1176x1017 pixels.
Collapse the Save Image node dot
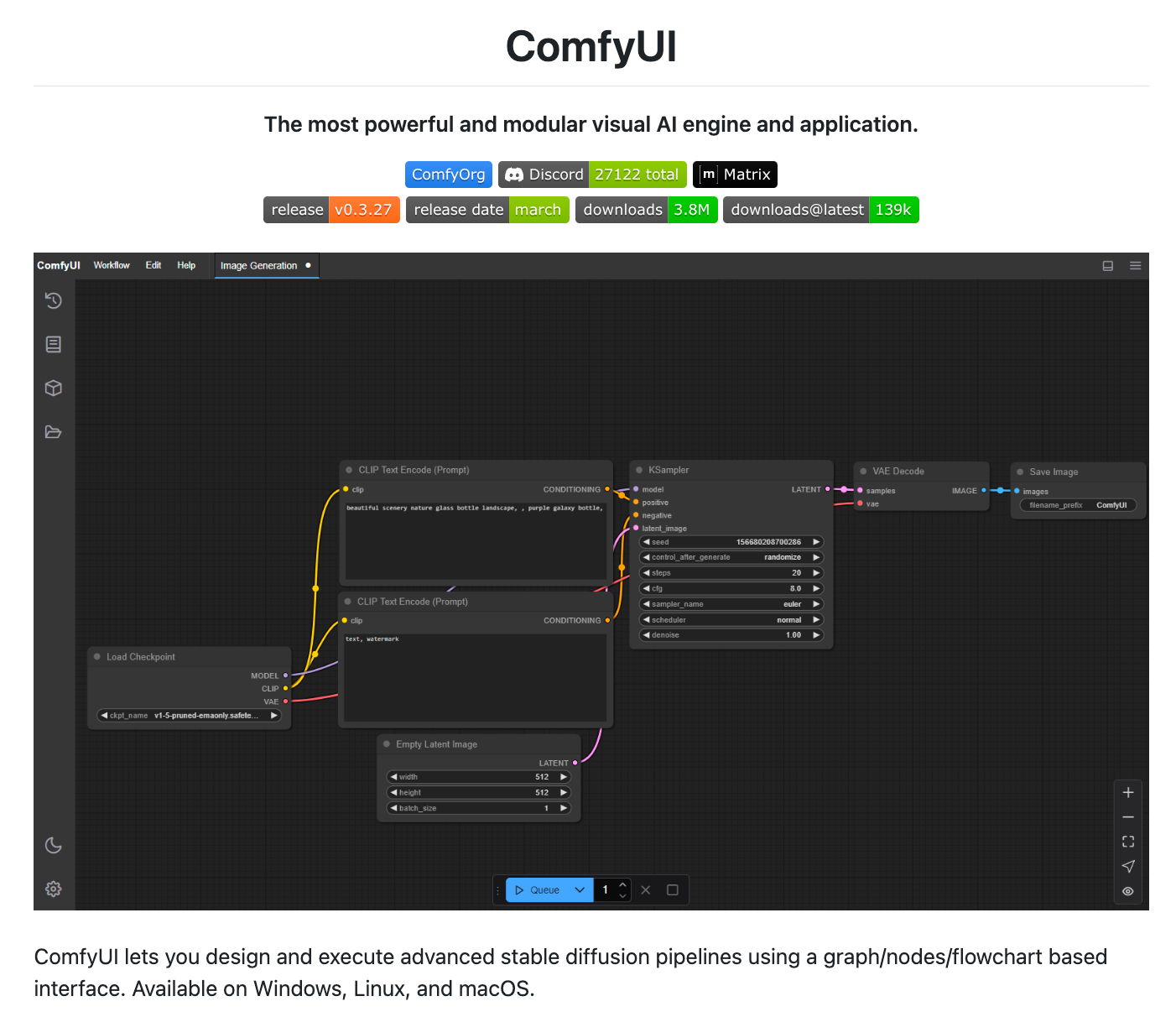coord(1020,472)
